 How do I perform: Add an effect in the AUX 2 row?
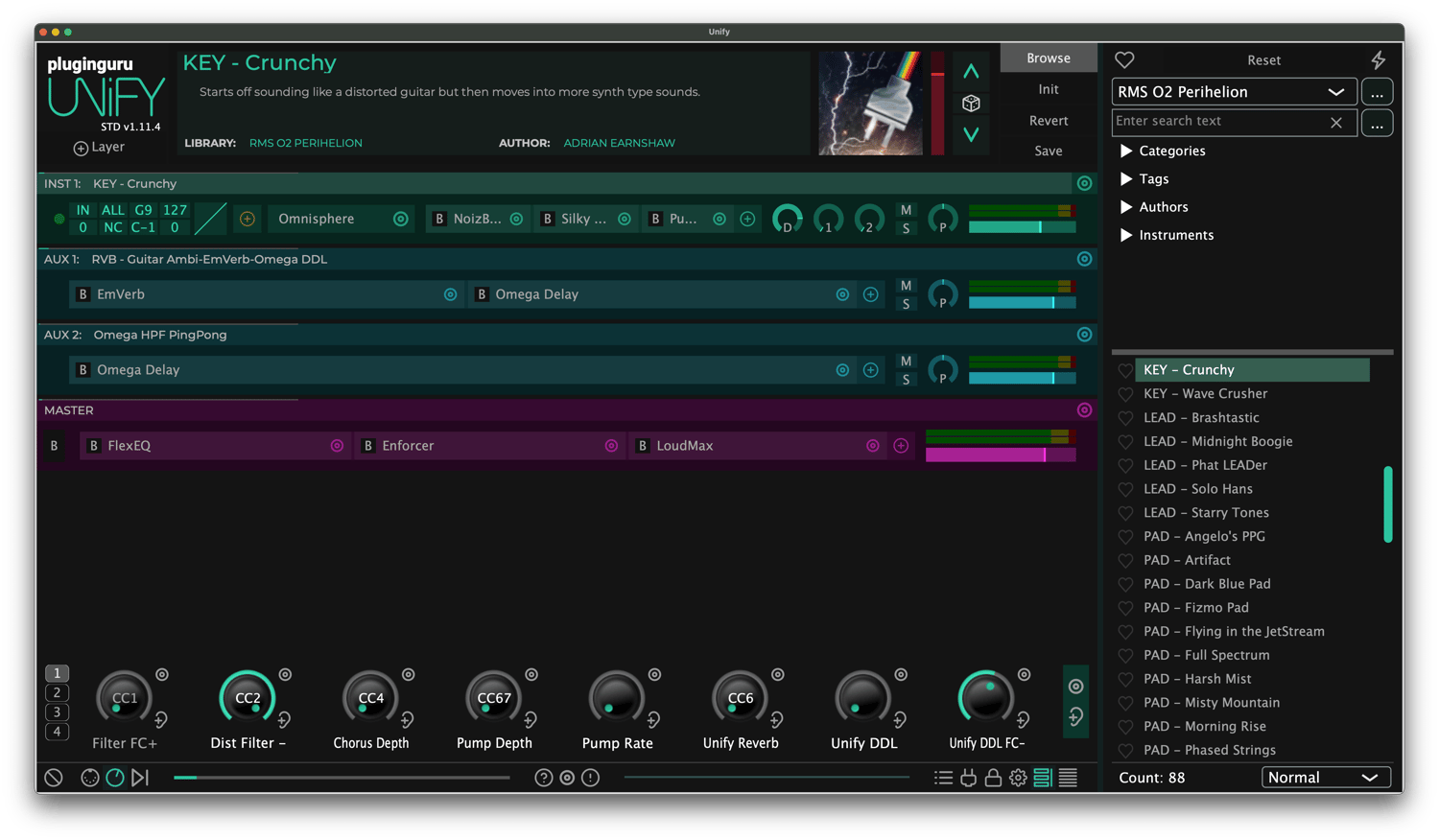(870, 370)
